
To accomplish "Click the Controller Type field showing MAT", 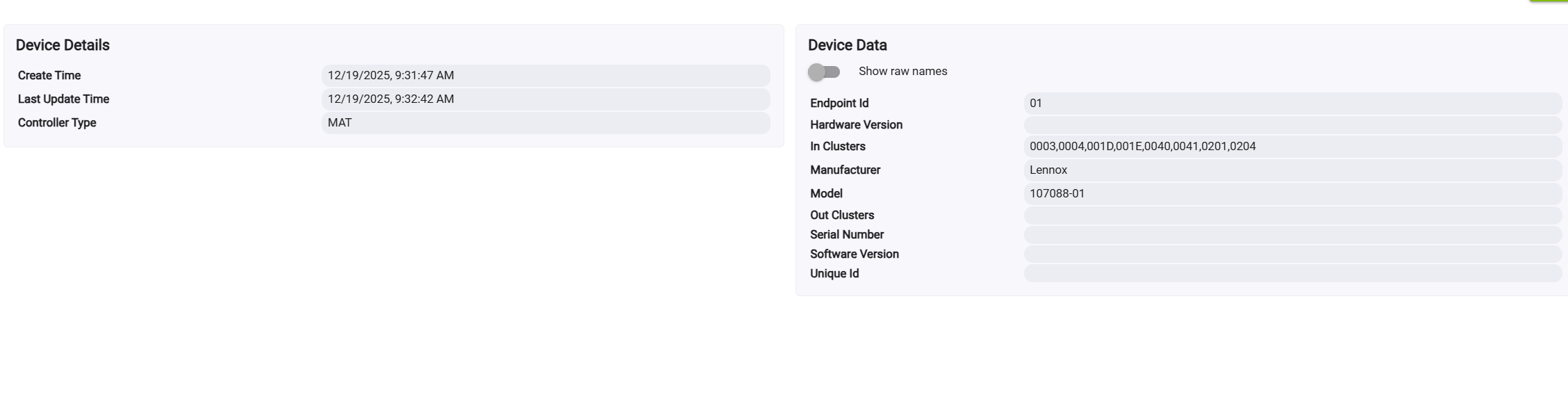I will pos(545,123).
